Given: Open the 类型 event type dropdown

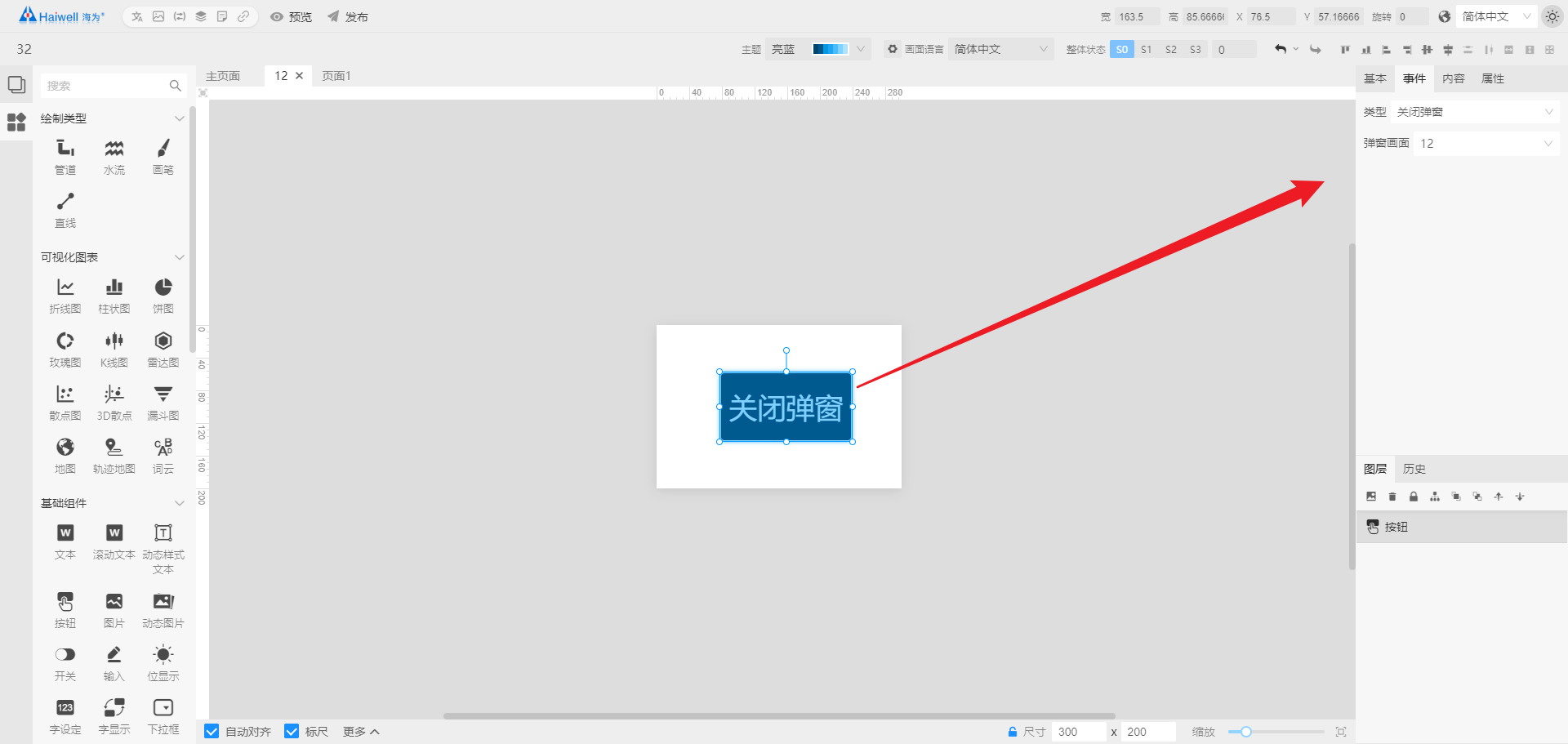Looking at the screenshot, I should pyautogui.click(x=1475, y=112).
